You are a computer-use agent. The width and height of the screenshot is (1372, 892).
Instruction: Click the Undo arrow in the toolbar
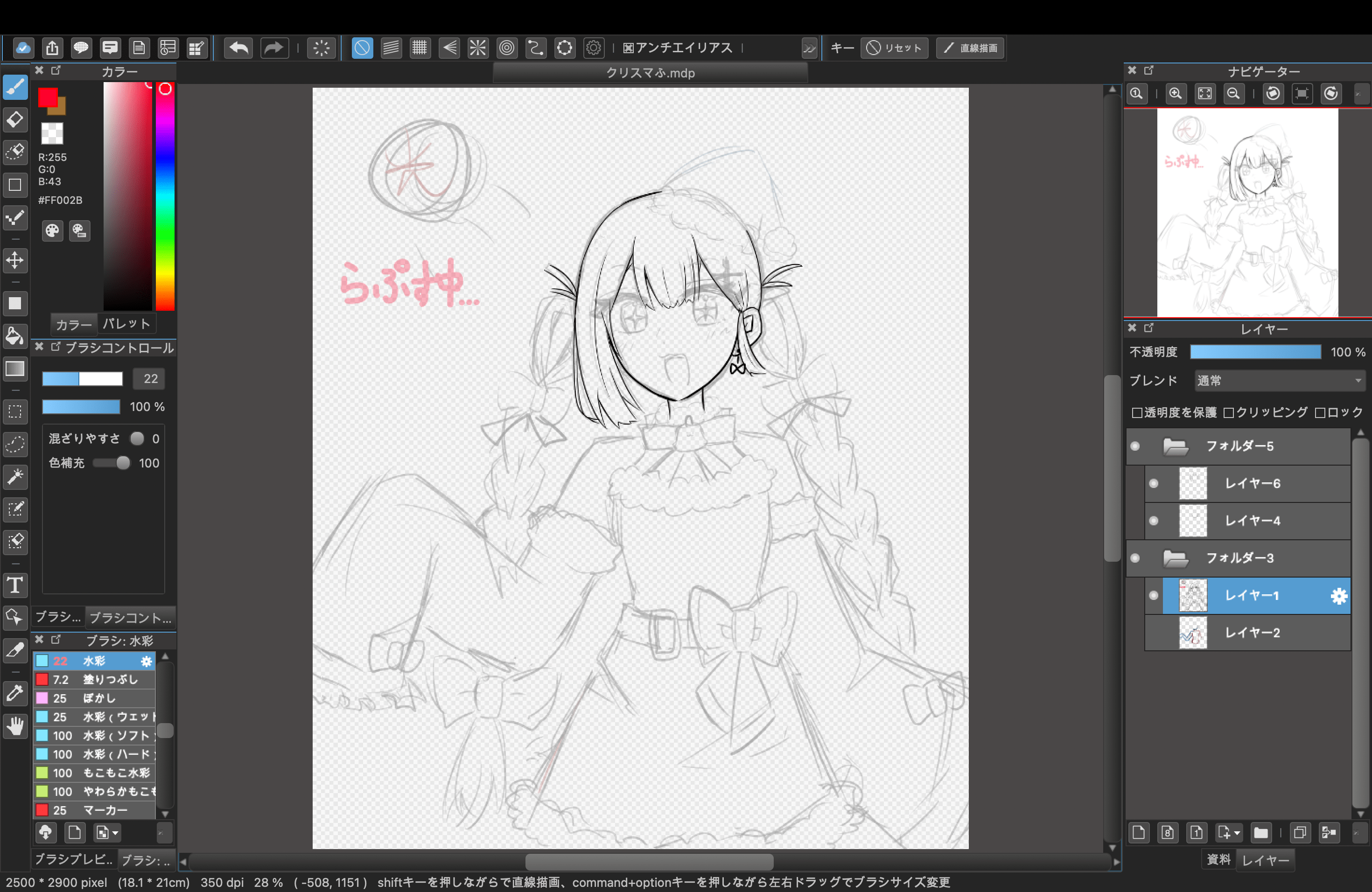tap(239, 48)
